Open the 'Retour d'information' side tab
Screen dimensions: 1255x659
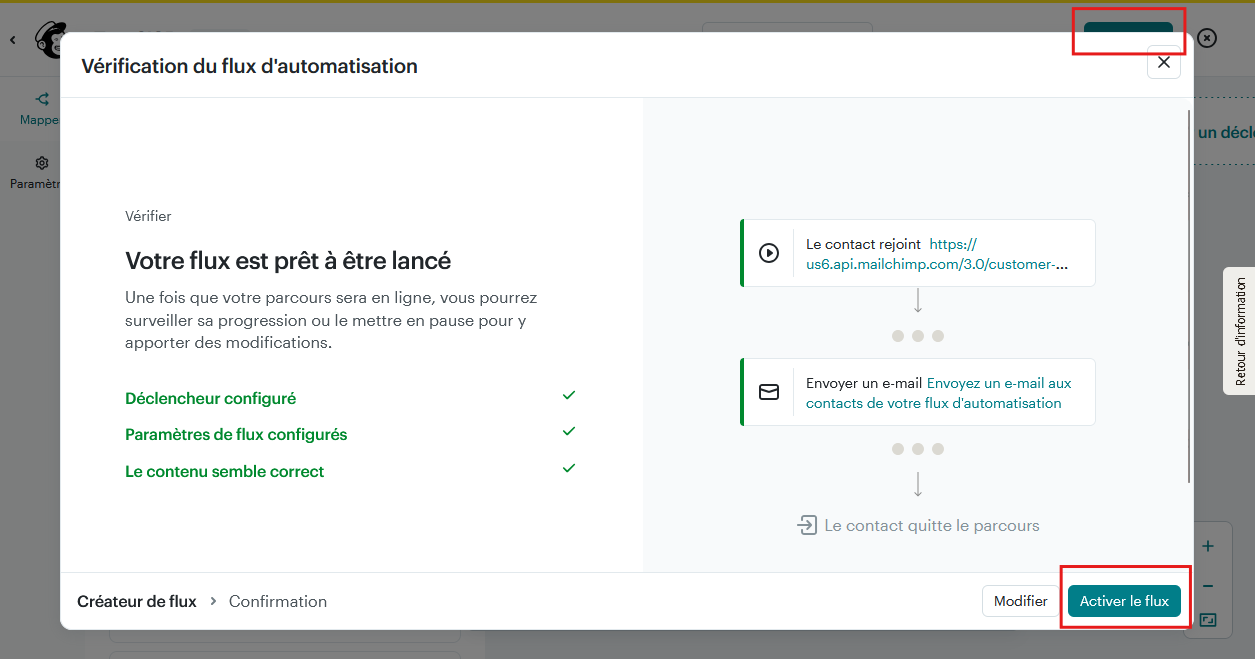point(1240,331)
